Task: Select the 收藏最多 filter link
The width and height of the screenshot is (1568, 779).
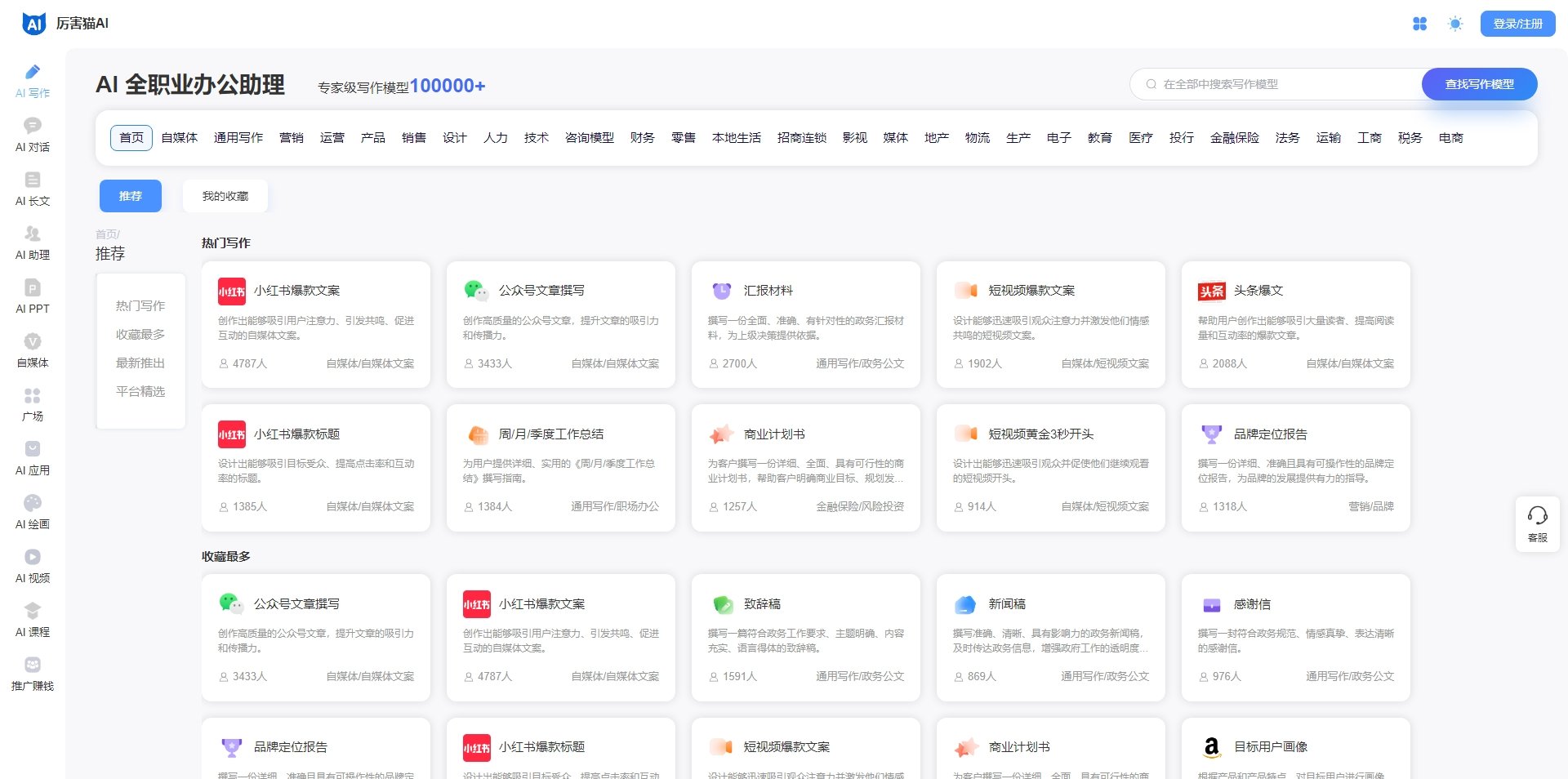Action: tap(140, 334)
